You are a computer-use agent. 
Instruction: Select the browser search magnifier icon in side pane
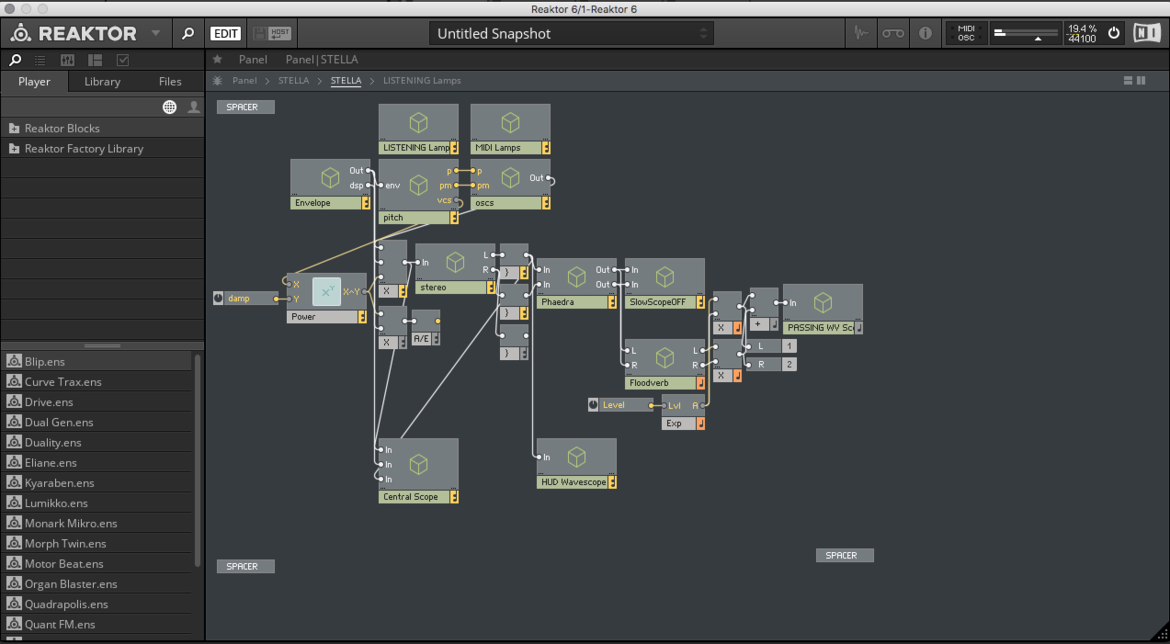[x=15, y=60]
